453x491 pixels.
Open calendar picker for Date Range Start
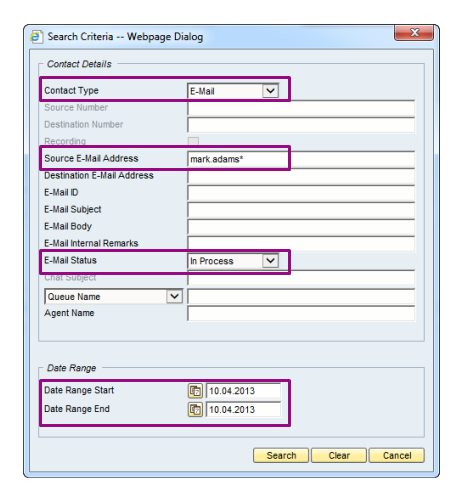(195, 391)
